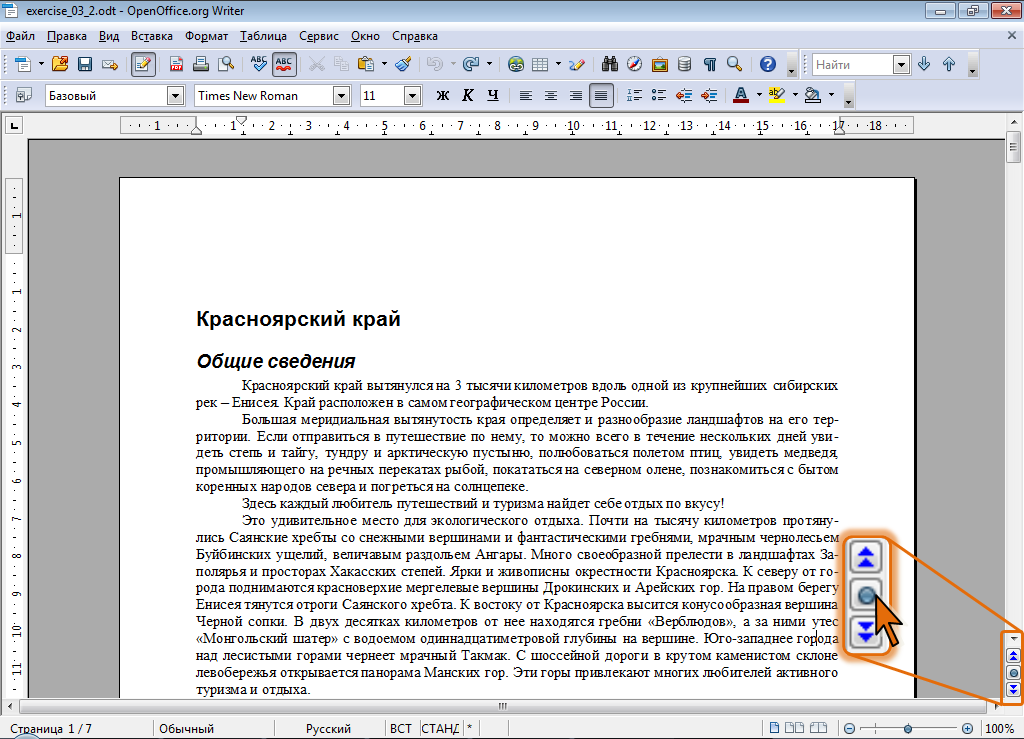Click Zoom In plus button
The height and width of the screenshot is (739, 1024).
[967, 729]
